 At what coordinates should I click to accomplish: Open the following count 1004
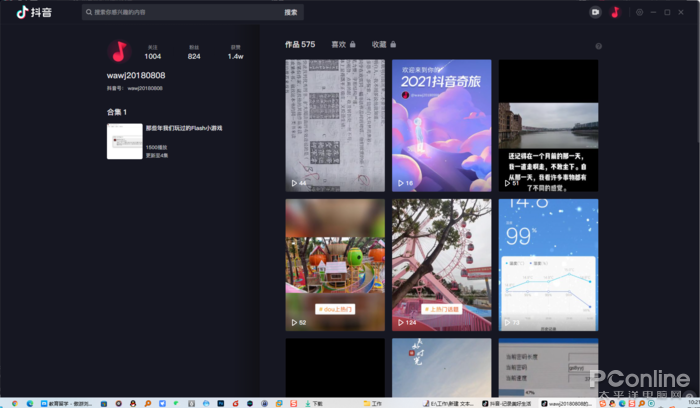coord(153,53)
